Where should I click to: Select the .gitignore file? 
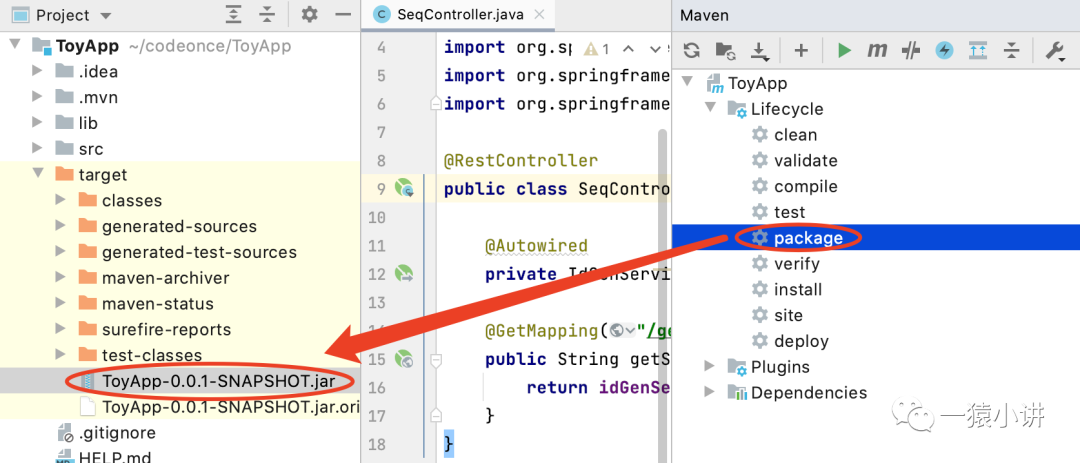(117, 433)
